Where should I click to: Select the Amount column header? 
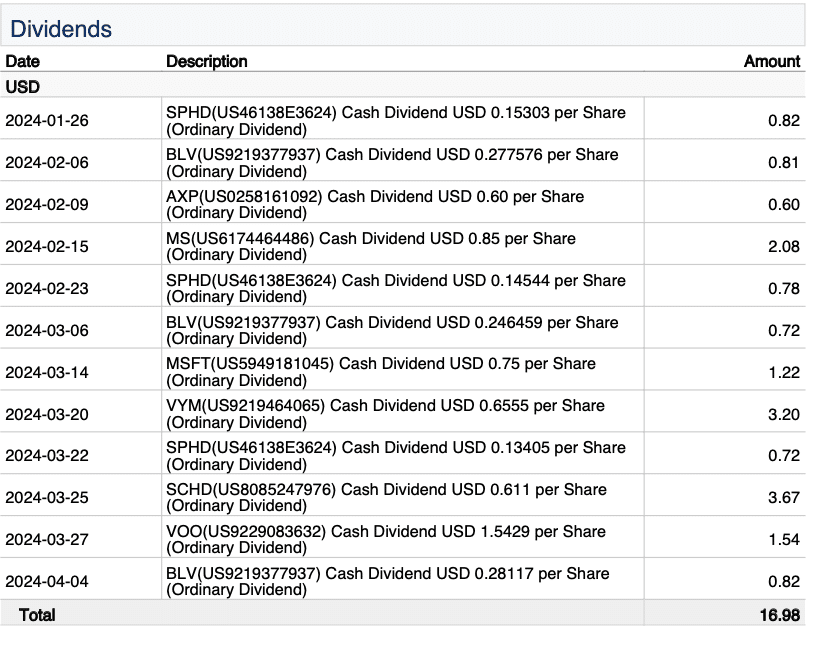(x=772, y=61)
